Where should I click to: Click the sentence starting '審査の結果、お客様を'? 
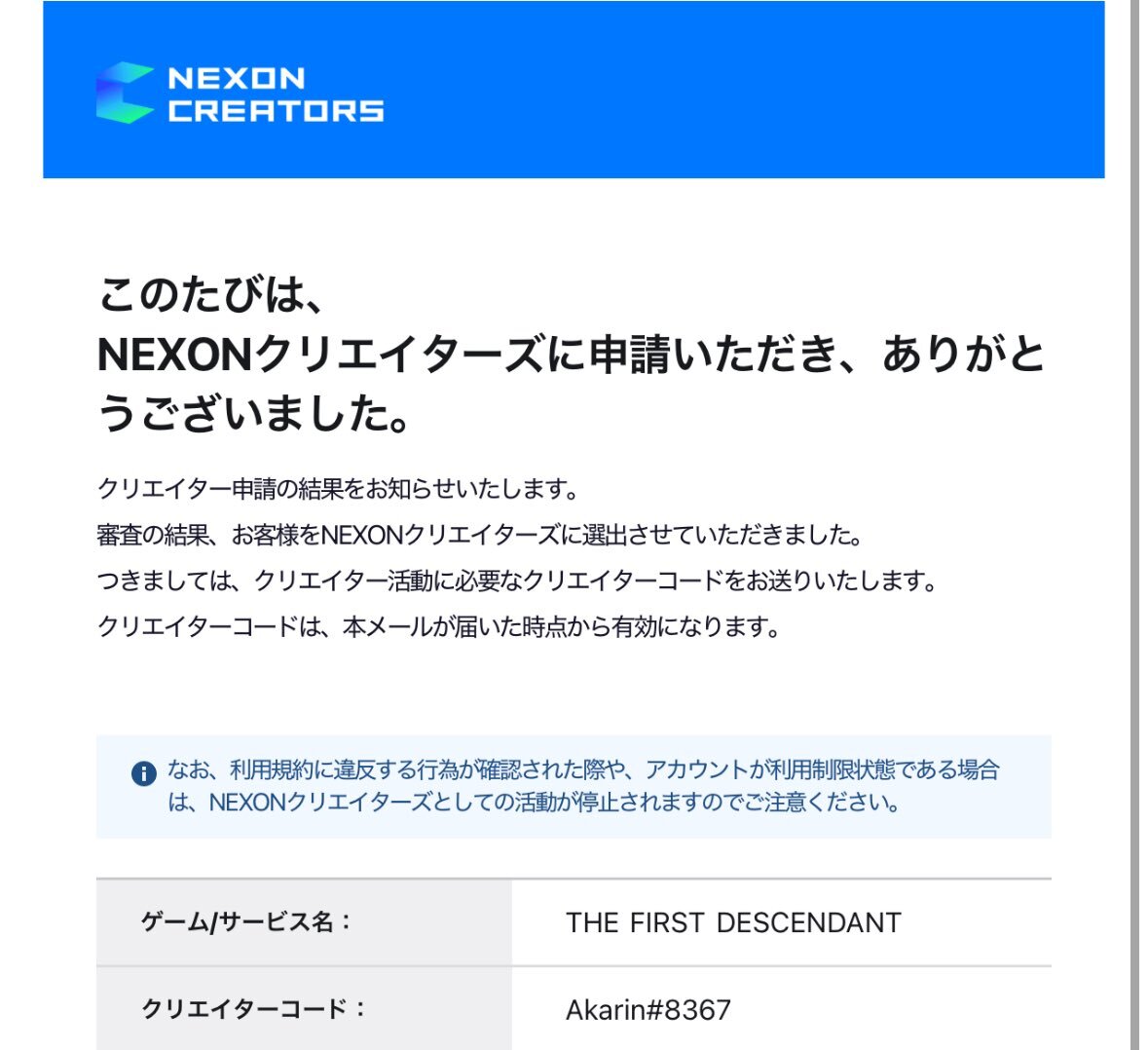click(x=480, y=536)
